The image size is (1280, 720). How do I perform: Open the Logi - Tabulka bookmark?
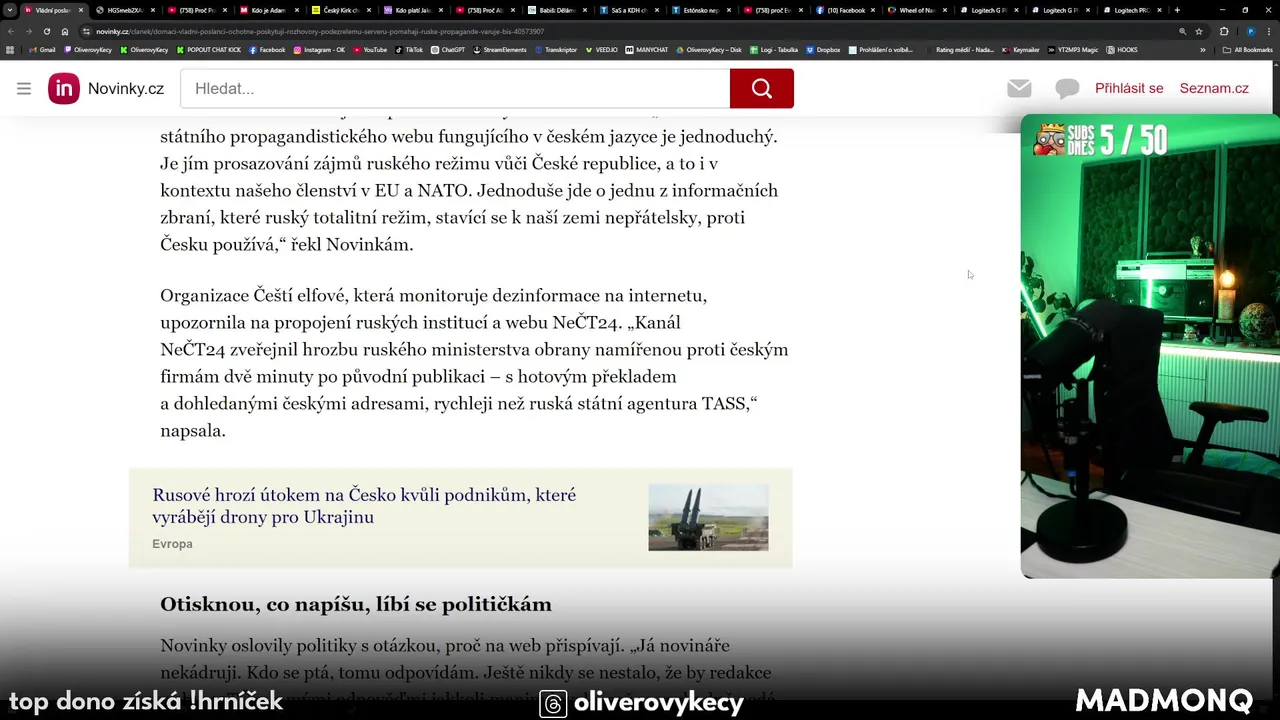pyautogui.click(x=773, y=49)
